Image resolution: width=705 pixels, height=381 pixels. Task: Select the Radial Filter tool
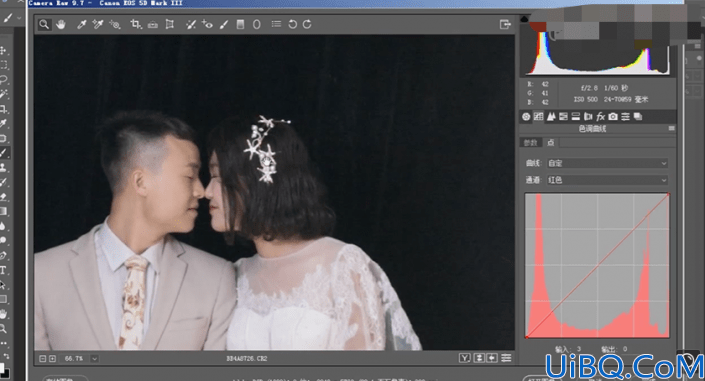pos(256,24)
